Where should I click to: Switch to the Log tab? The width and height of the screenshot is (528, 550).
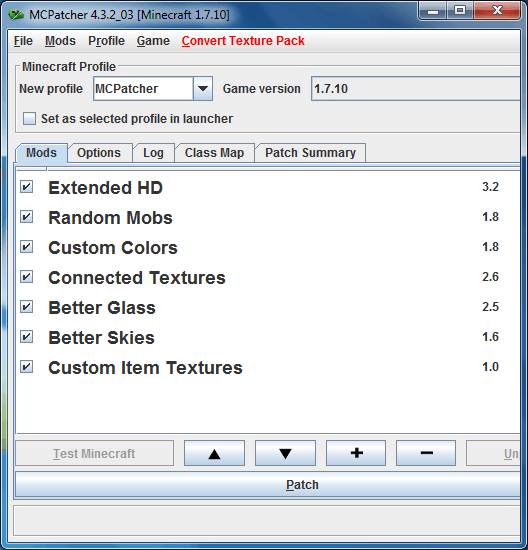pyautogui.click(x=153, y=153)
